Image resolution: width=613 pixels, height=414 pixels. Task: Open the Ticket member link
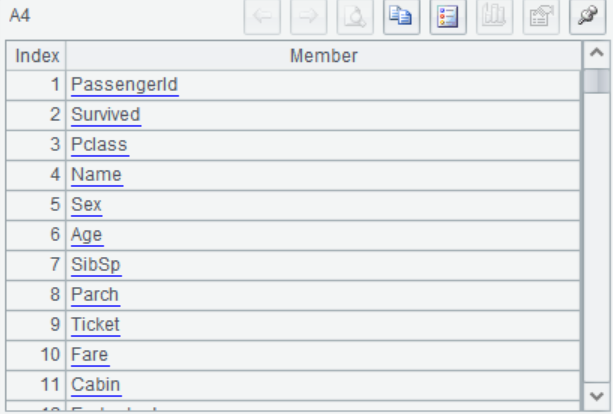(95, 325)
